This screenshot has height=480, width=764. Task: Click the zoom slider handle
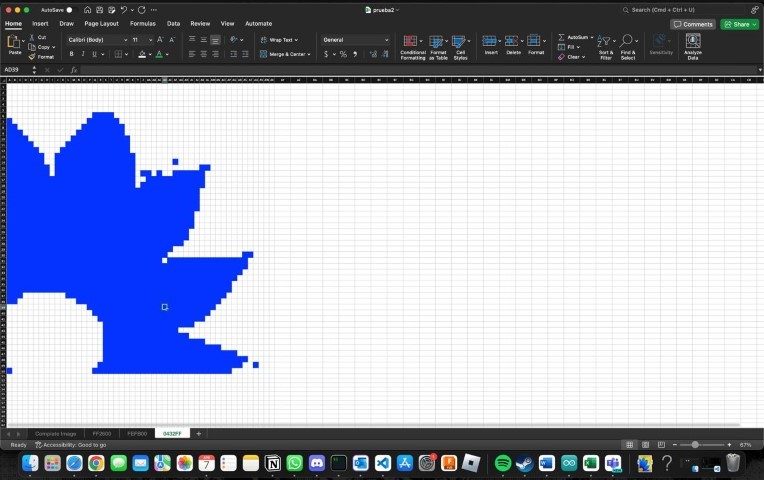click(x=695, y=444)
